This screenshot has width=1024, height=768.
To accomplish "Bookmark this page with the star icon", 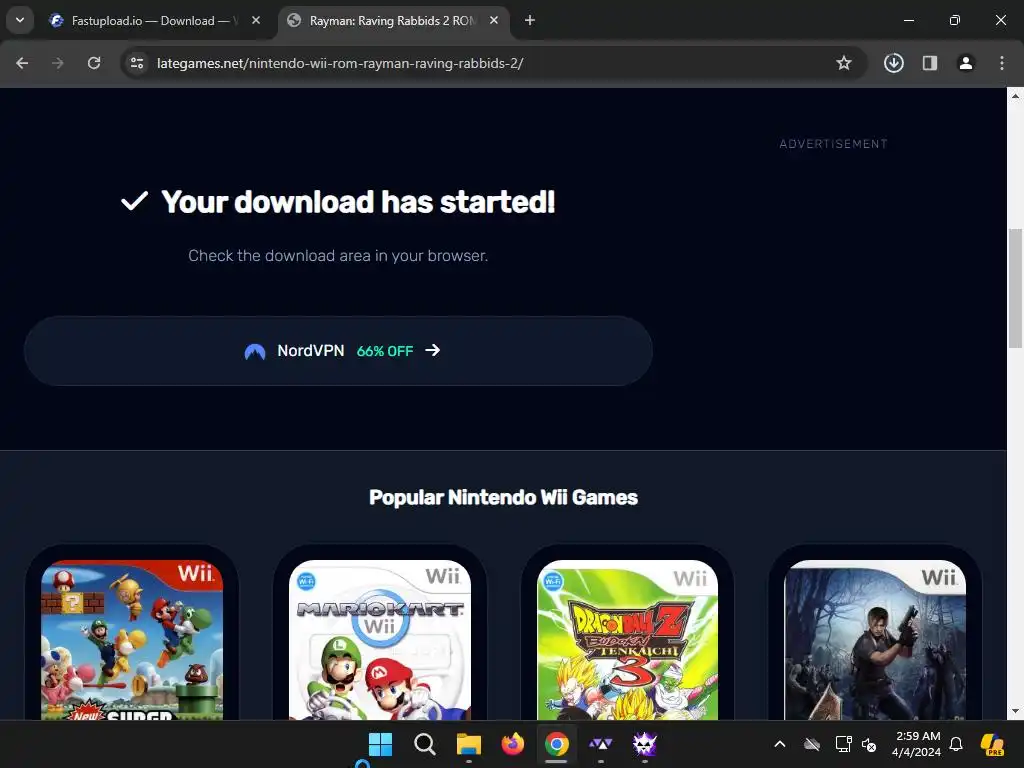I will [x=844, y=63].
